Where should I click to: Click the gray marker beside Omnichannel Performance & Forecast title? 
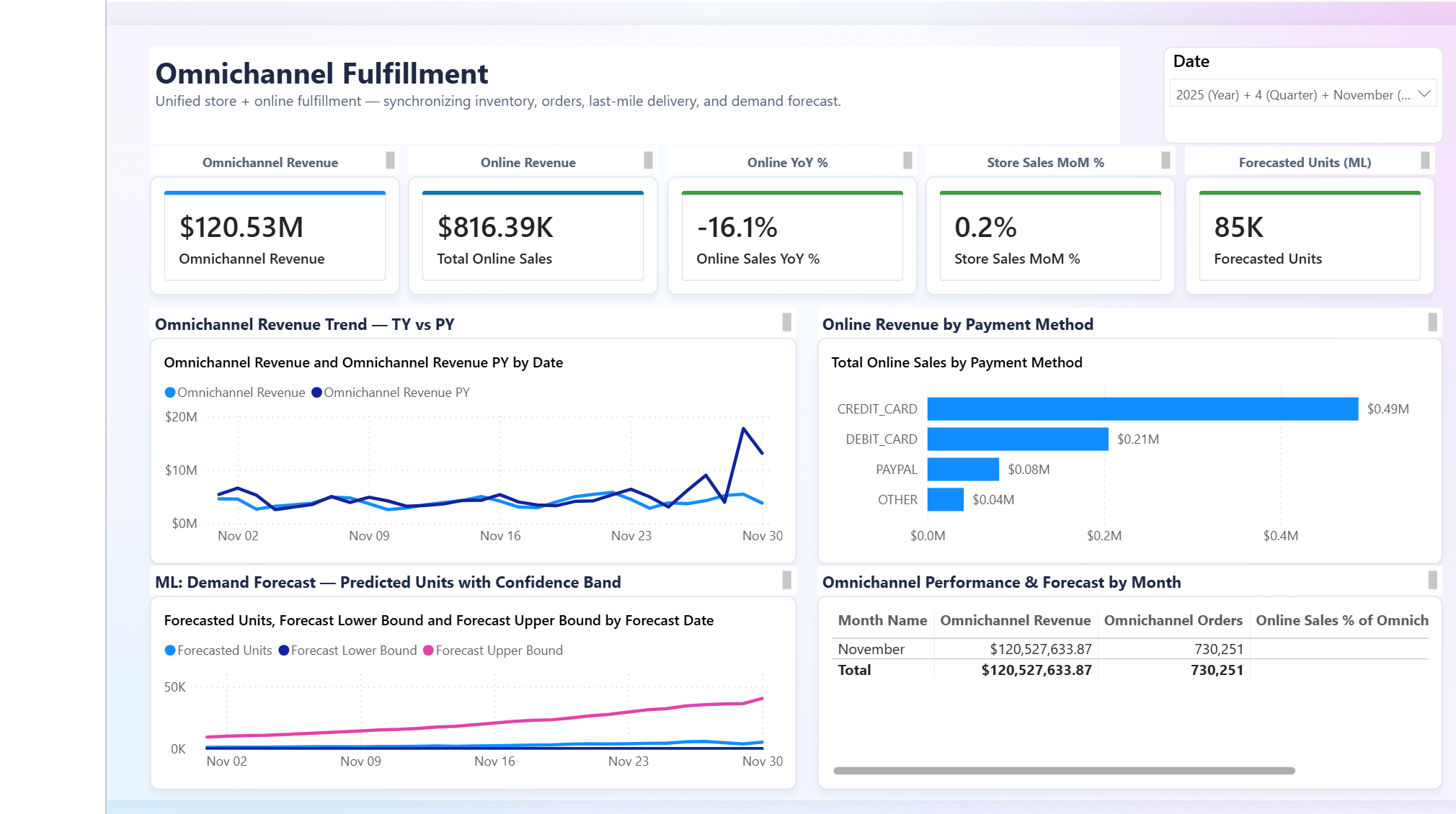[x=1432, y=580]
